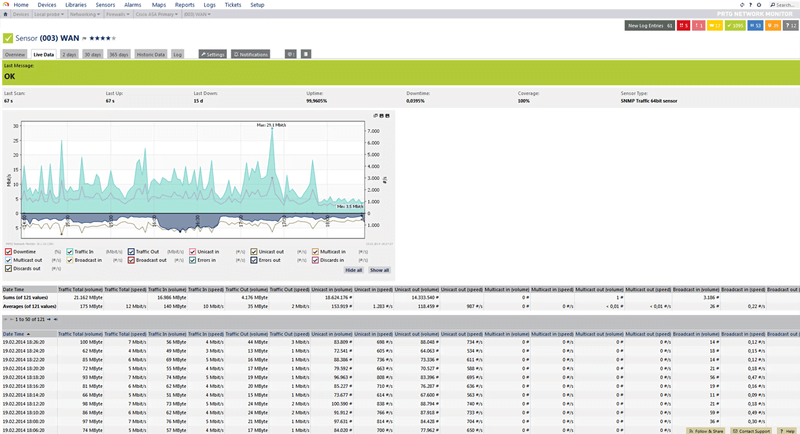Open the blue Paused sensors badge
This screenshot has width=800, height=434.
click(755, 26)
